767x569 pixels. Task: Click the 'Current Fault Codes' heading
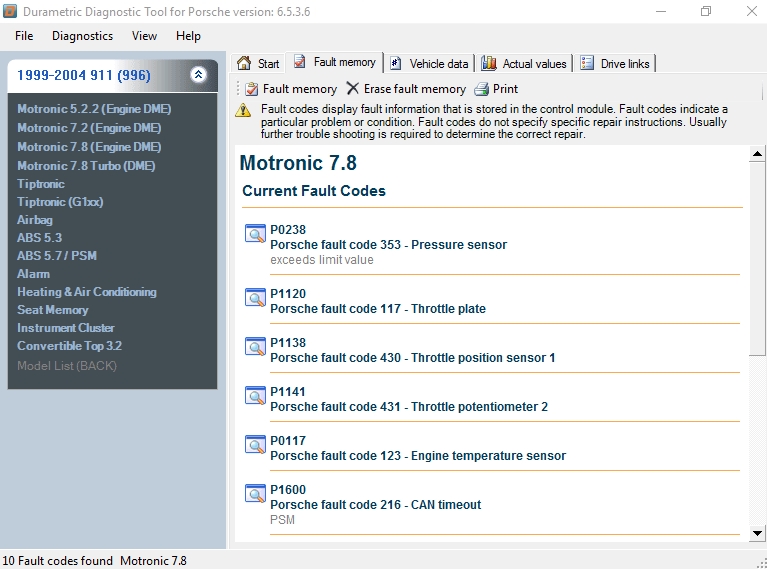tap(314, 191)
